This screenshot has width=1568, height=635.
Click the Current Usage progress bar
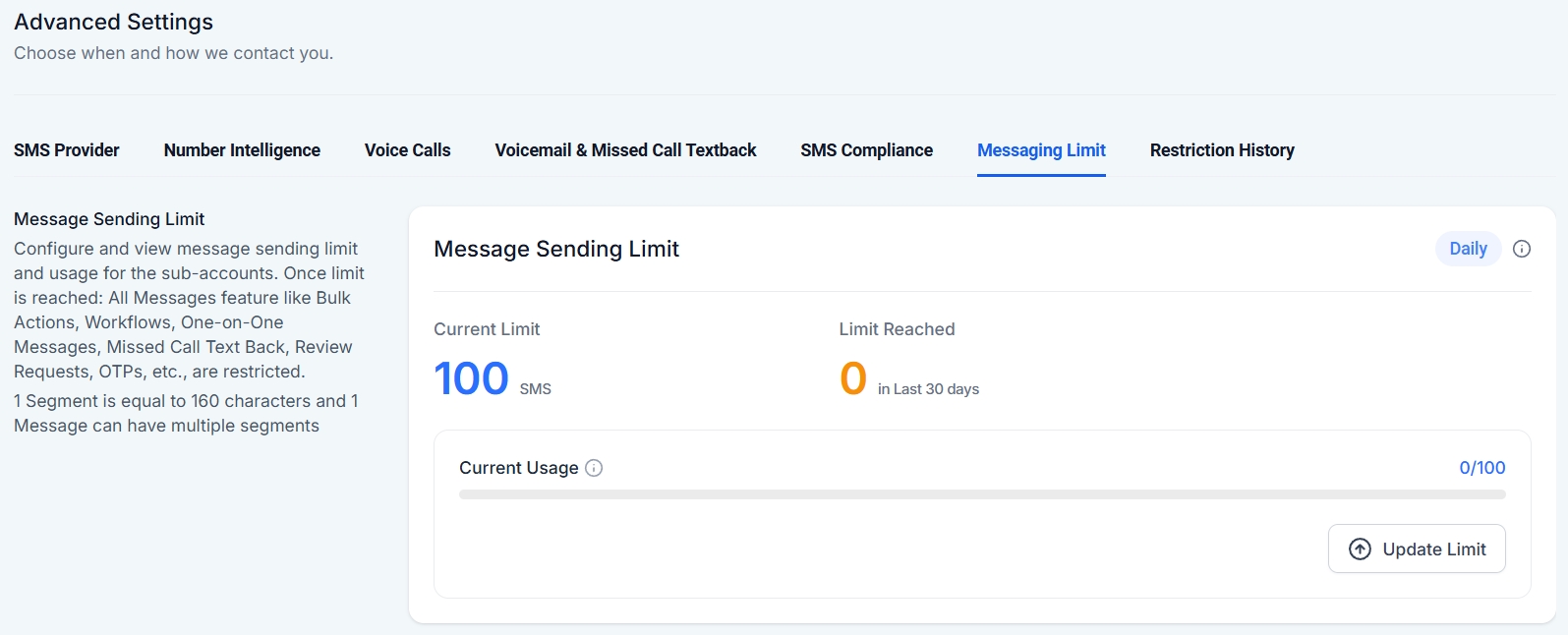tap(982, 494)
